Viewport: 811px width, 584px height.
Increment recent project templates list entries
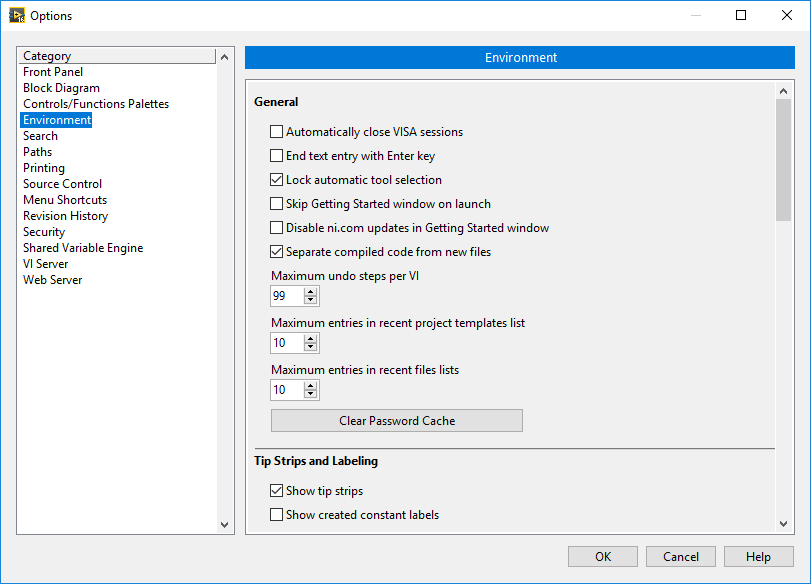(310, 339)
